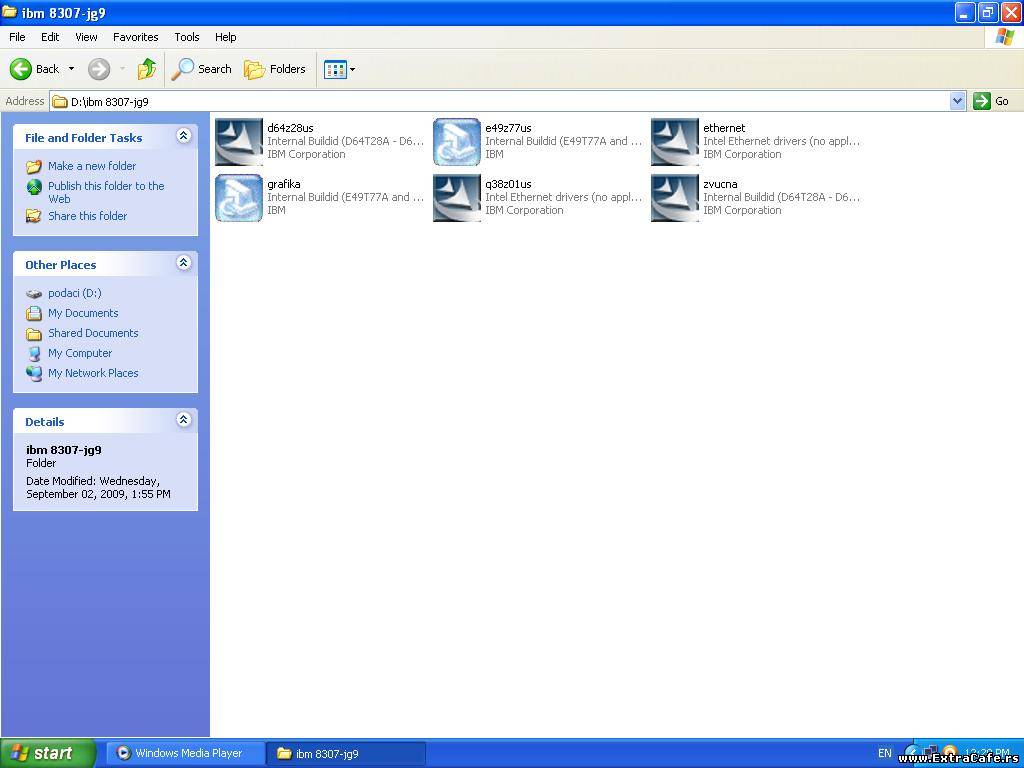The image size is (1024, 768).
Task: Click Make a new folder link
Action: click(x=92, y=166)
